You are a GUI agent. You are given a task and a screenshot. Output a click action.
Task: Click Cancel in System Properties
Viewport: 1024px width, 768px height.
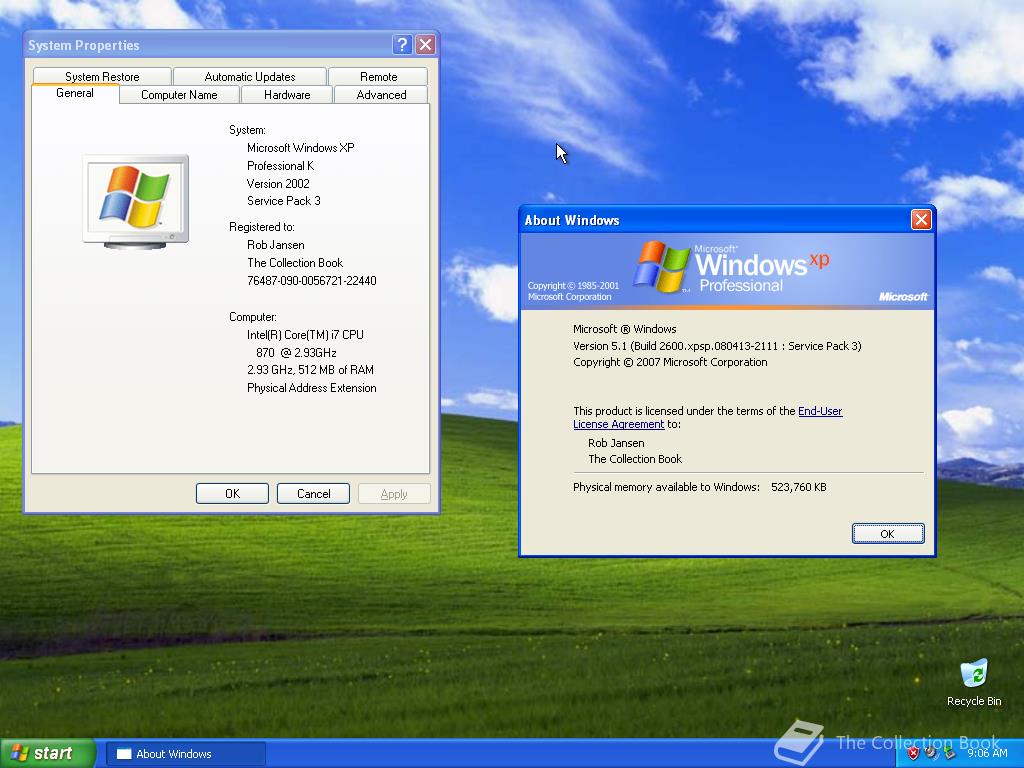[313, 494]
